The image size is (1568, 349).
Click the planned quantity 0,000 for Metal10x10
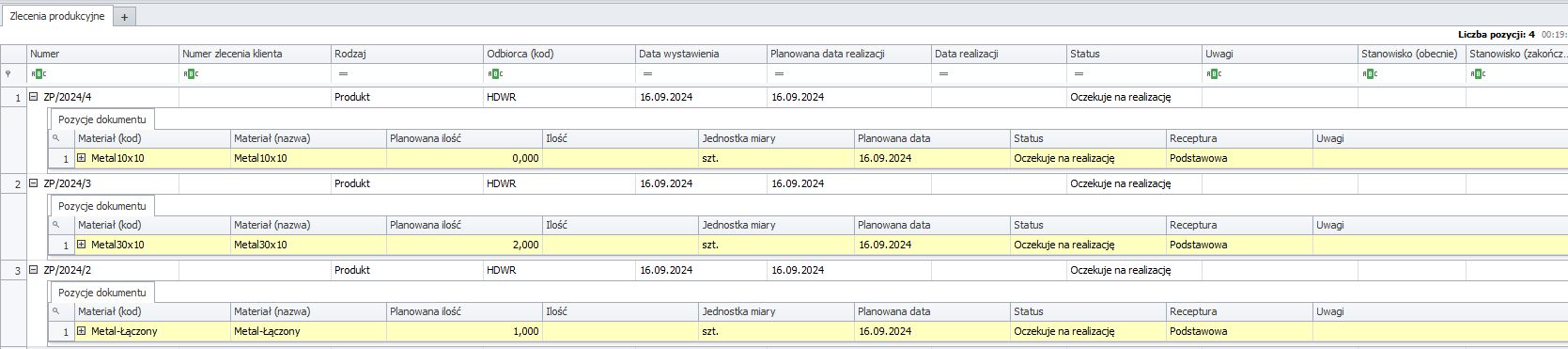pos(464,158)
